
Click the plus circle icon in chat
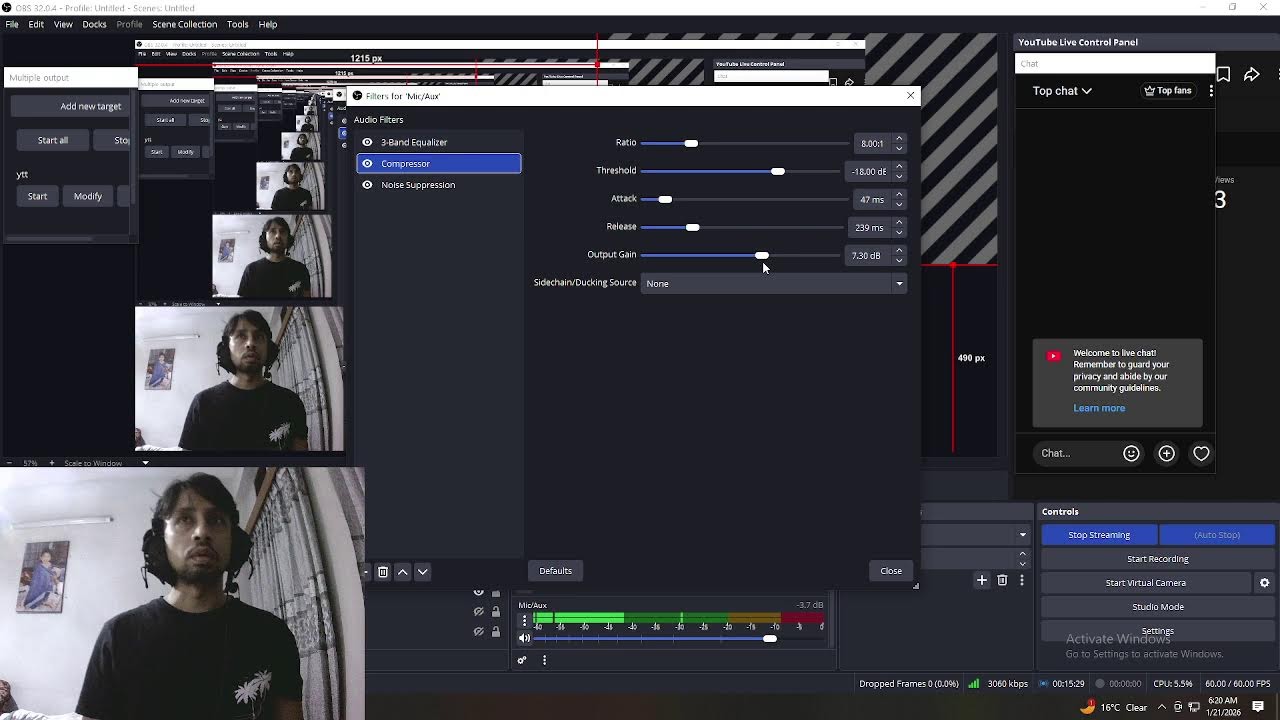click(1166, 453)
